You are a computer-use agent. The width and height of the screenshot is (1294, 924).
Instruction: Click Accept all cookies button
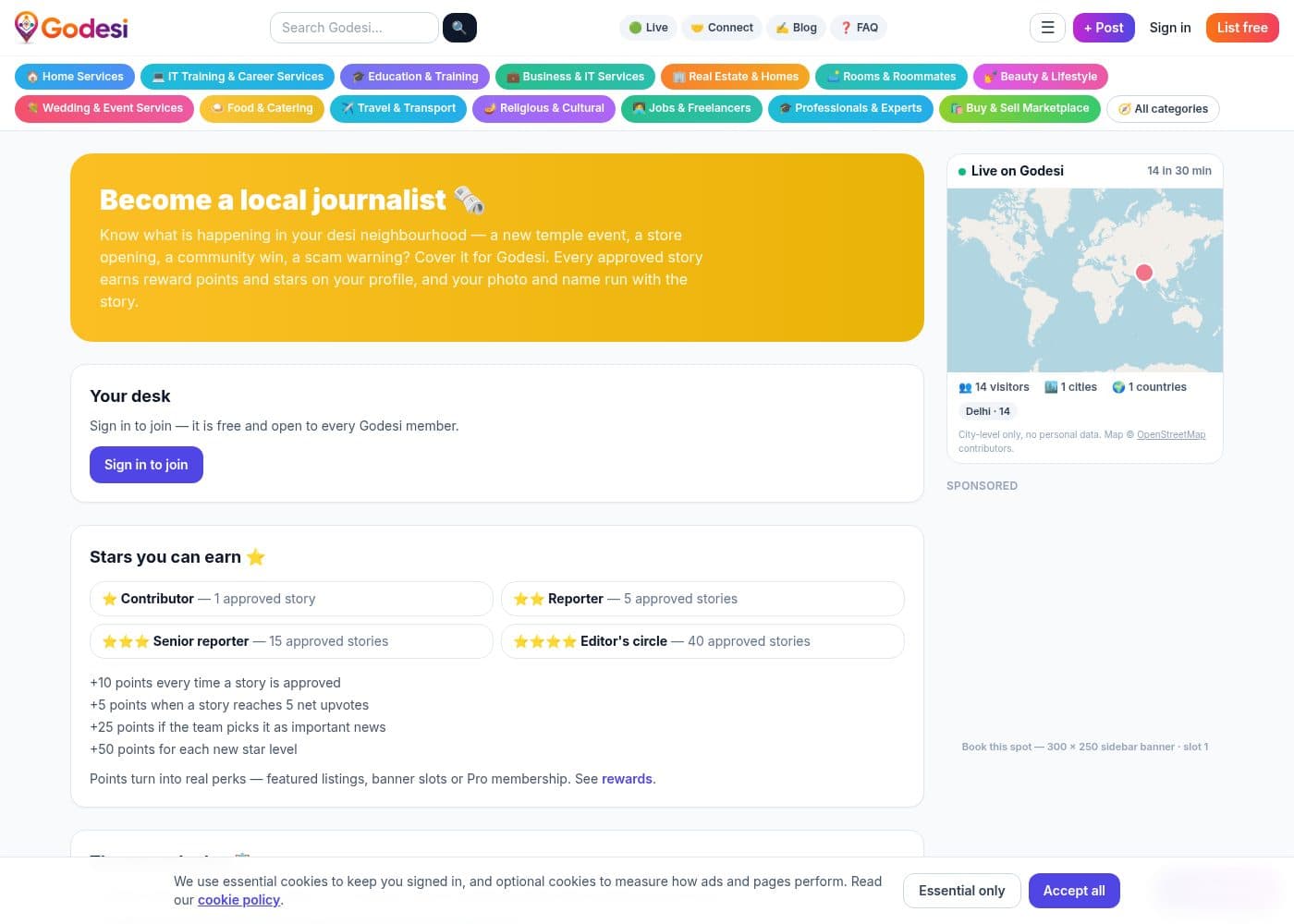point(1074,891)
